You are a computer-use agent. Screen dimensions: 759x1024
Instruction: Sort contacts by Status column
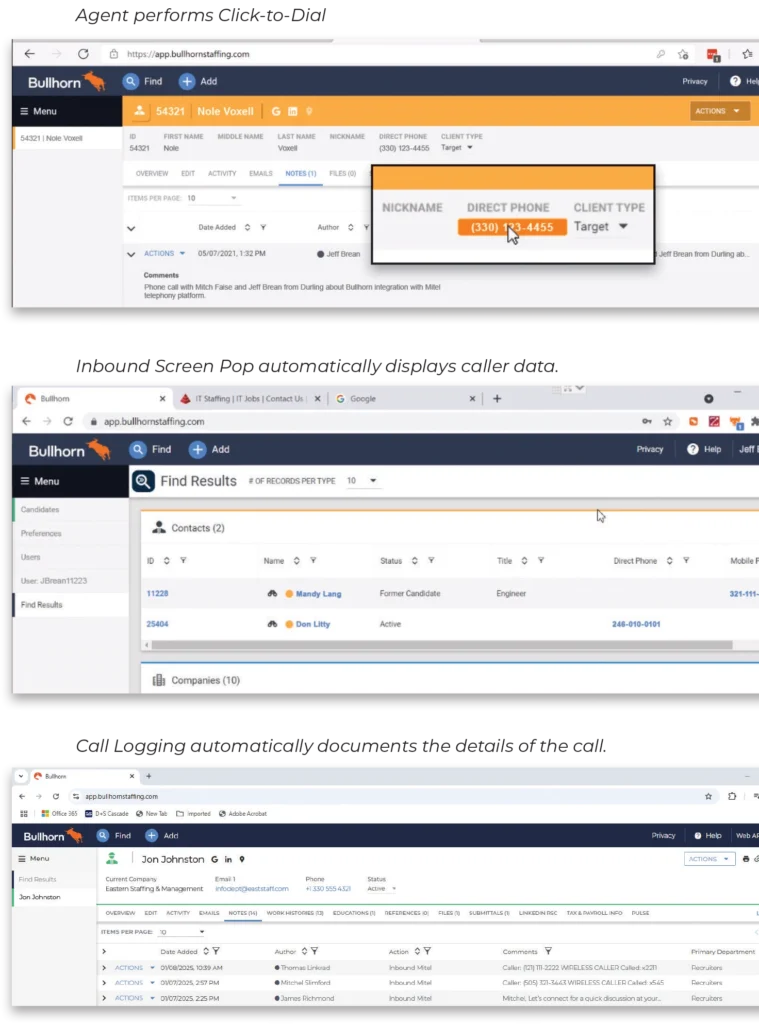[x=415, y=561]
